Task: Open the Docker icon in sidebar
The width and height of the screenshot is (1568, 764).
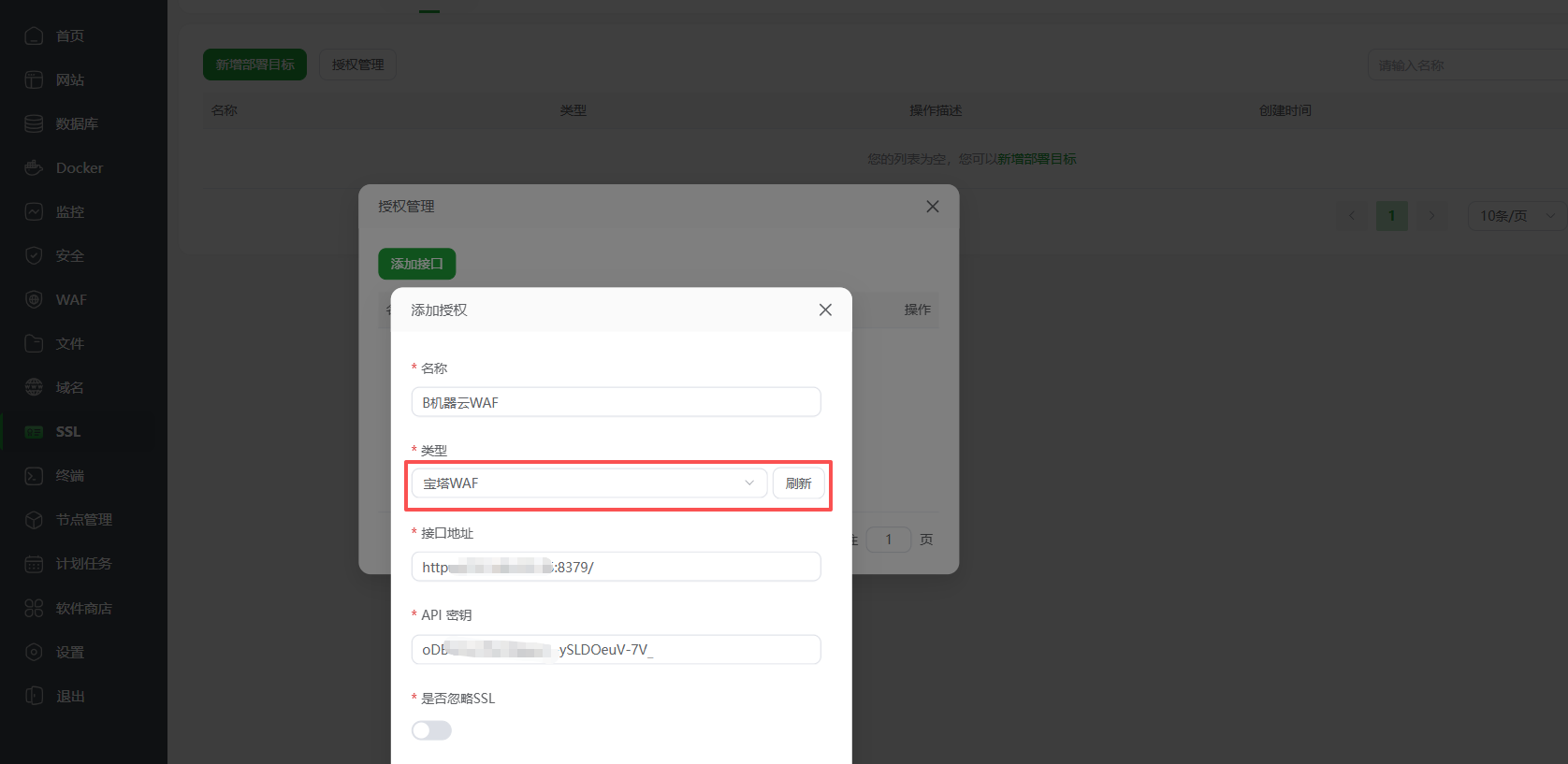Action: click(34, 167)
